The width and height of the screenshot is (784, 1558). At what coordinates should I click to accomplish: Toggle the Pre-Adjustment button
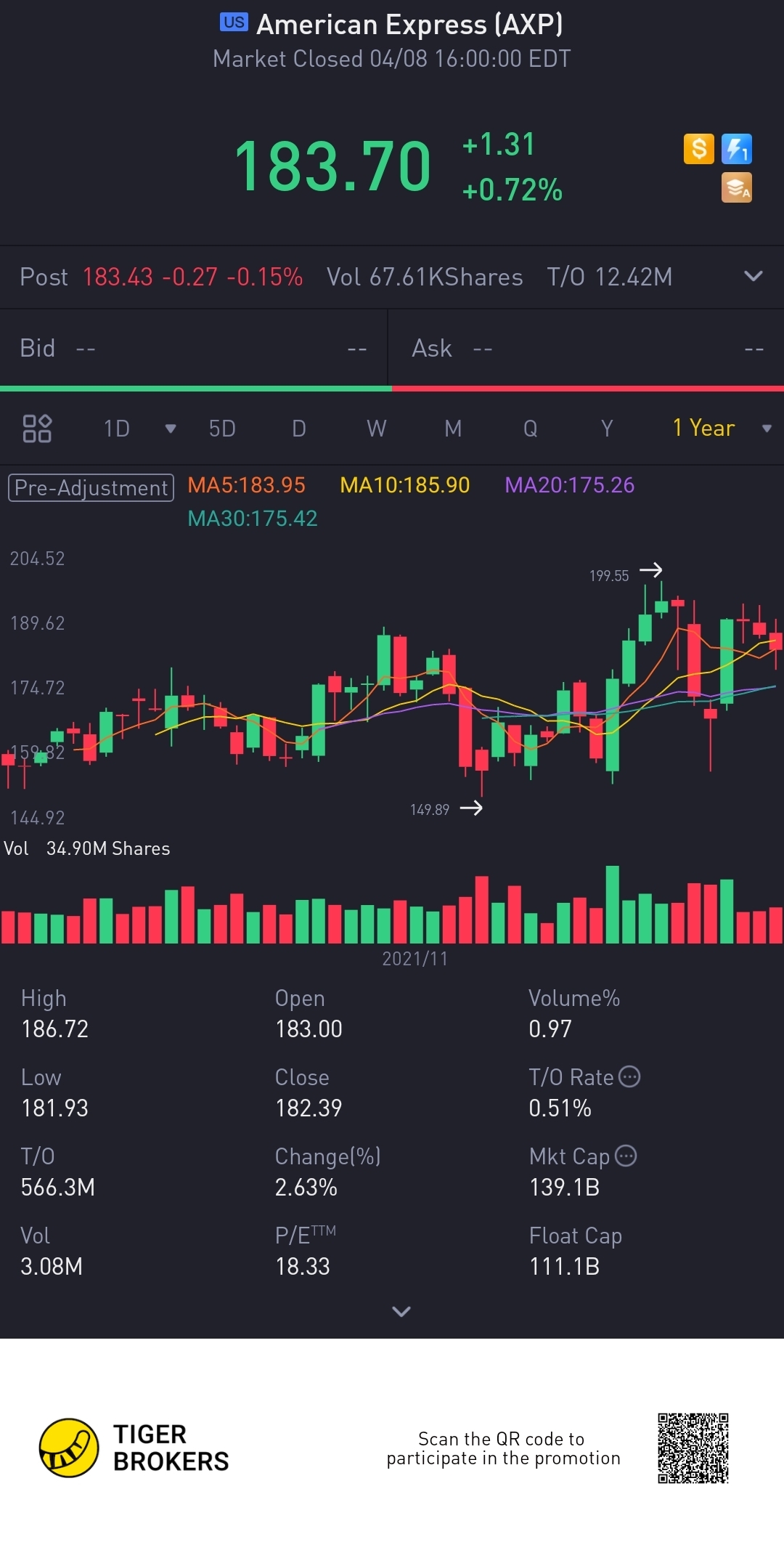pyautogui.click(x=91, y=487)
